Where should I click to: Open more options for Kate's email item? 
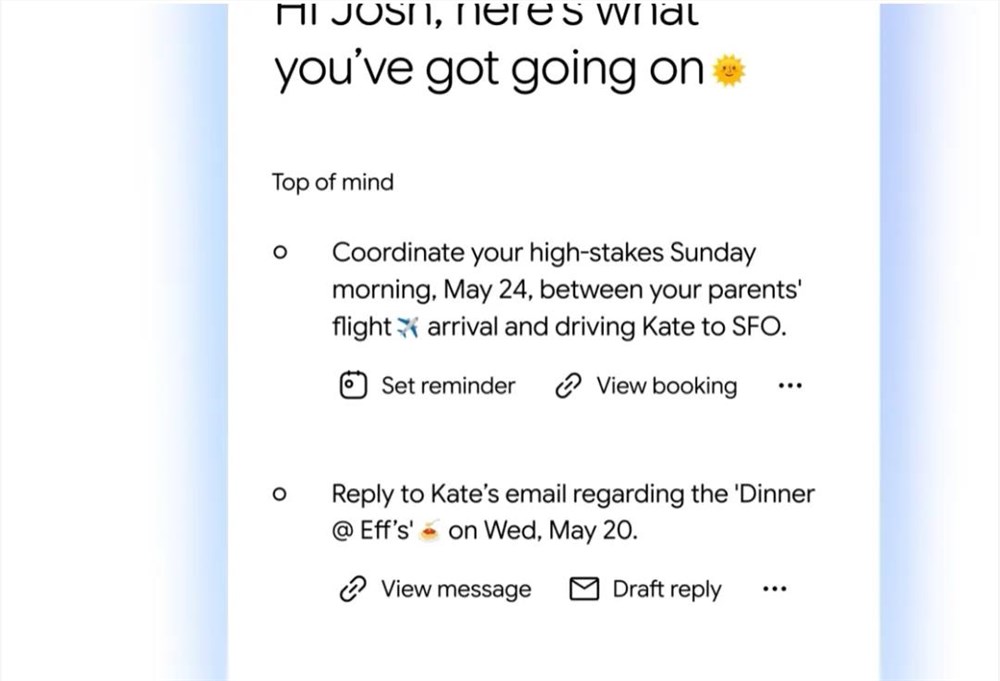coord(774,589)
